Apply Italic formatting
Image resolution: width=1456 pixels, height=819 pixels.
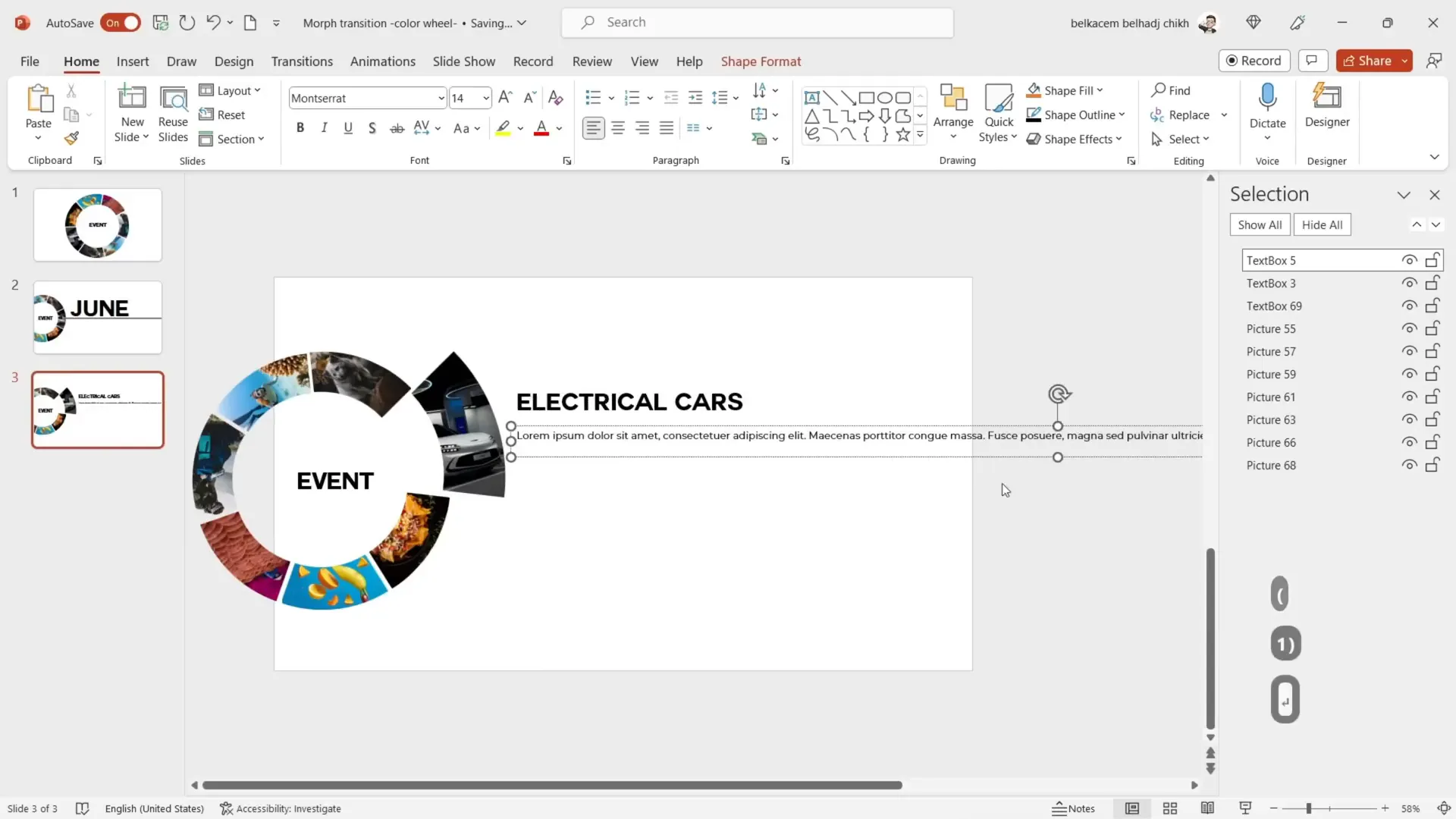(x=325, y=128)
